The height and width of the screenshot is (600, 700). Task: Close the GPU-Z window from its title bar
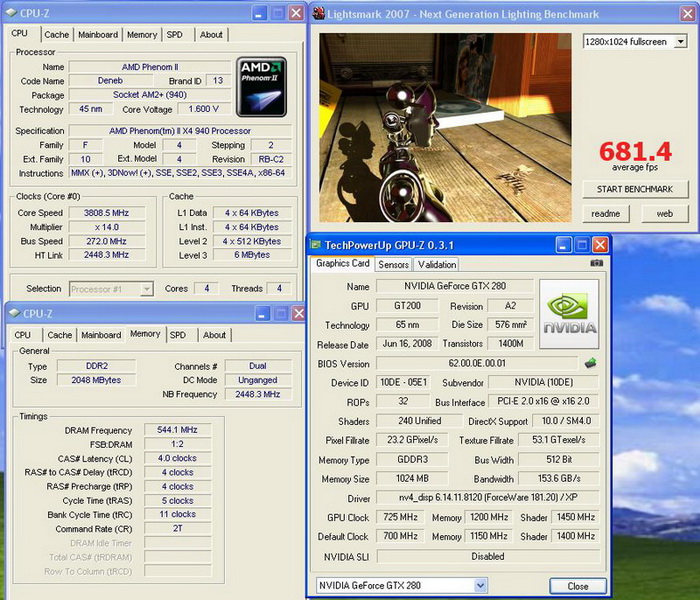pyautogui.click(x=600, y=245)
